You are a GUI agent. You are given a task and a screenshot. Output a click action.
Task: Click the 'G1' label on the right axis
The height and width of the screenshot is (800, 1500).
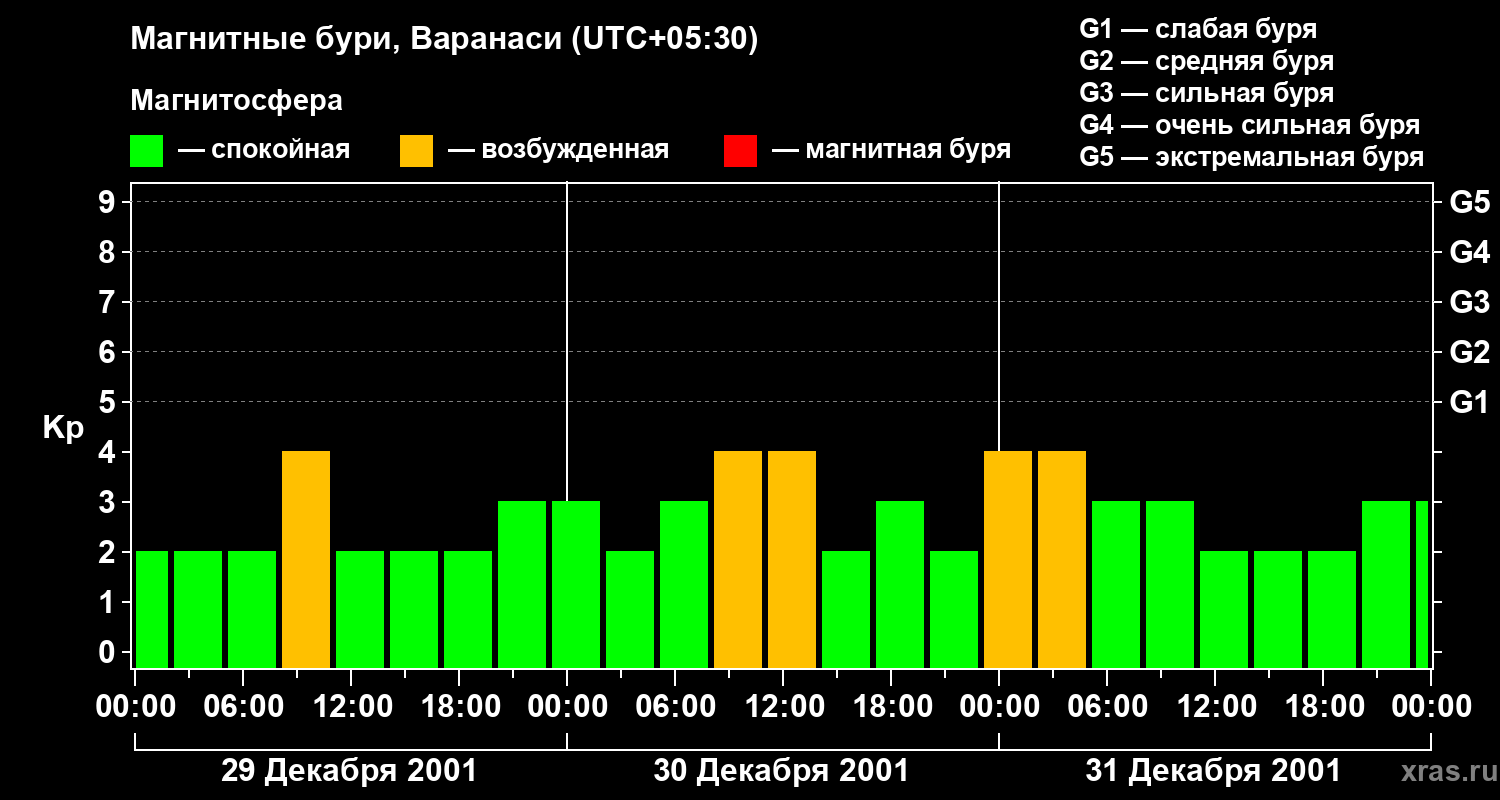[x=1469, y=402]
